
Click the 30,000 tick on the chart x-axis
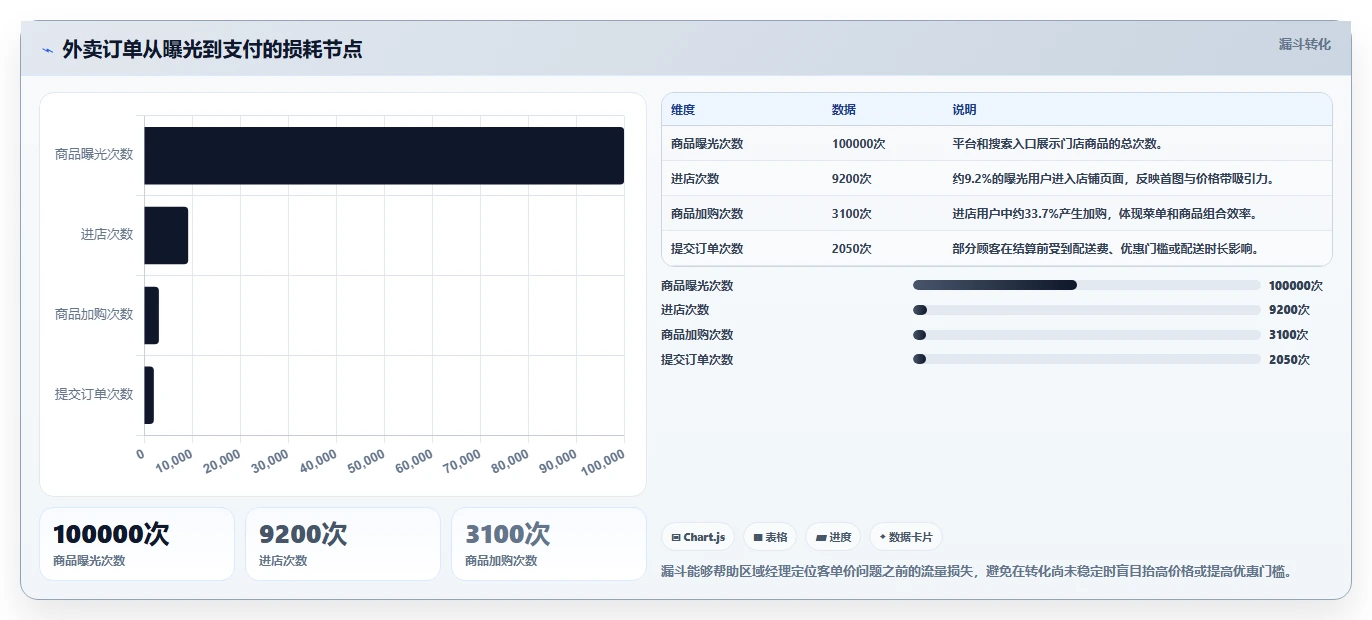pos(270,460)
